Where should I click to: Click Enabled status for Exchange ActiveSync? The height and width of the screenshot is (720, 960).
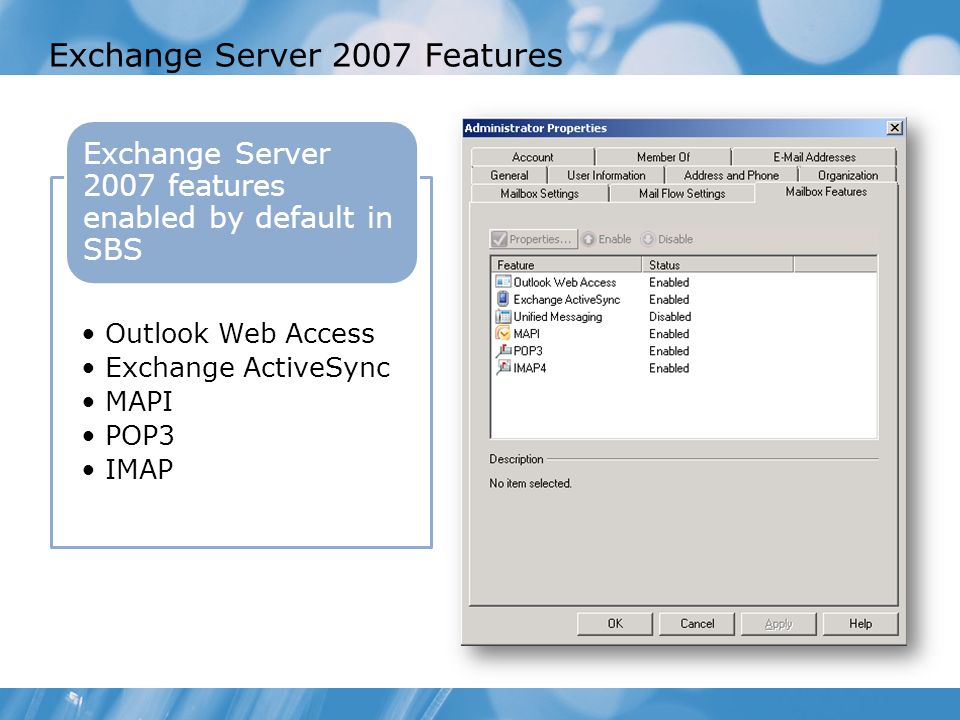point(669,299)
